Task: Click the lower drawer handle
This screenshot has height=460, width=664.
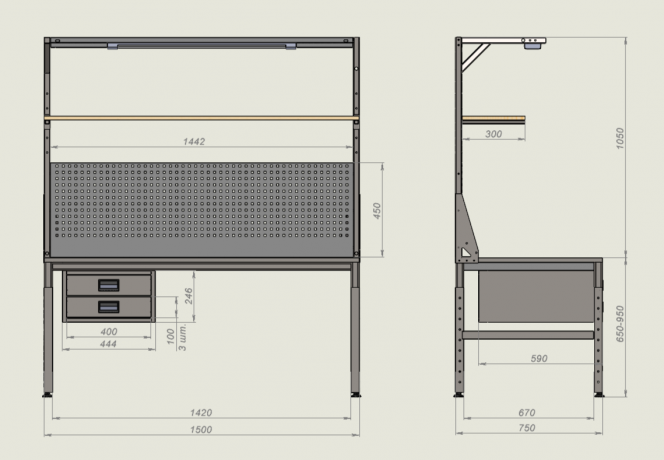Action: 109,307
